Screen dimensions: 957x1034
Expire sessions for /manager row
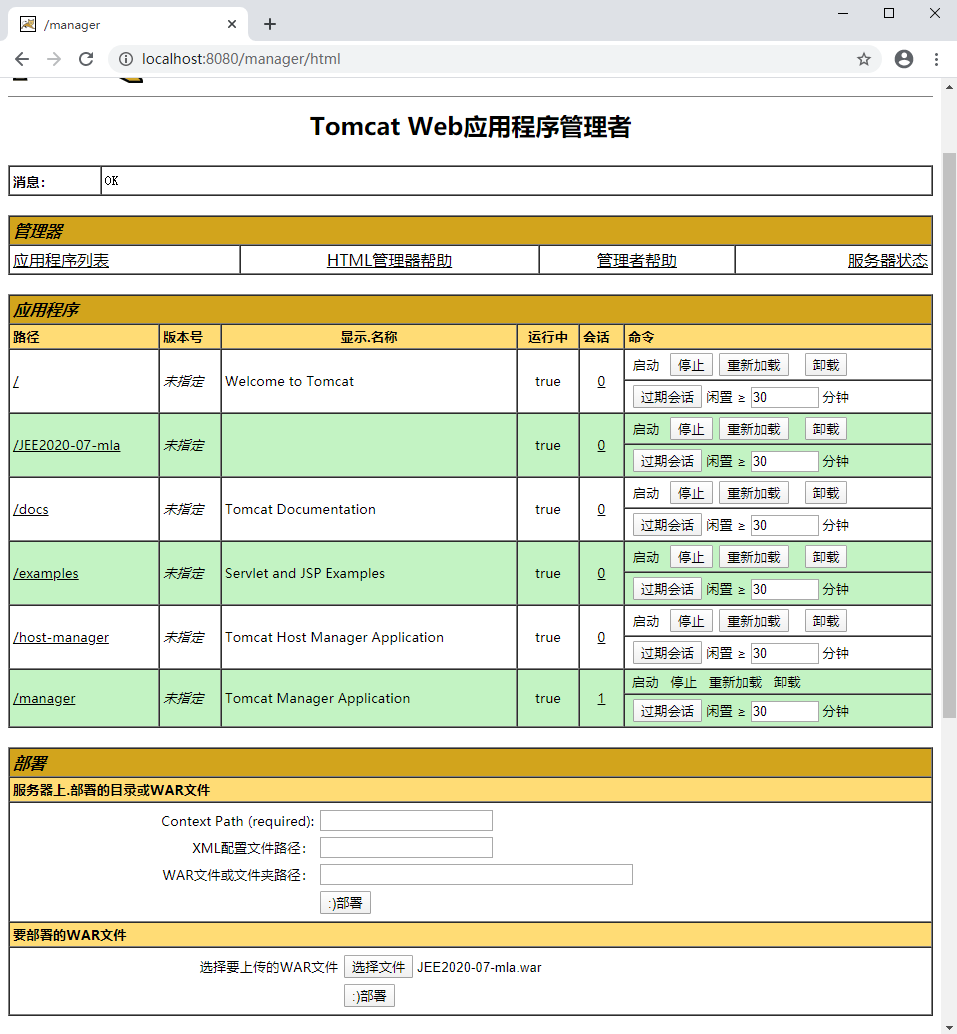tap(667, 711)
